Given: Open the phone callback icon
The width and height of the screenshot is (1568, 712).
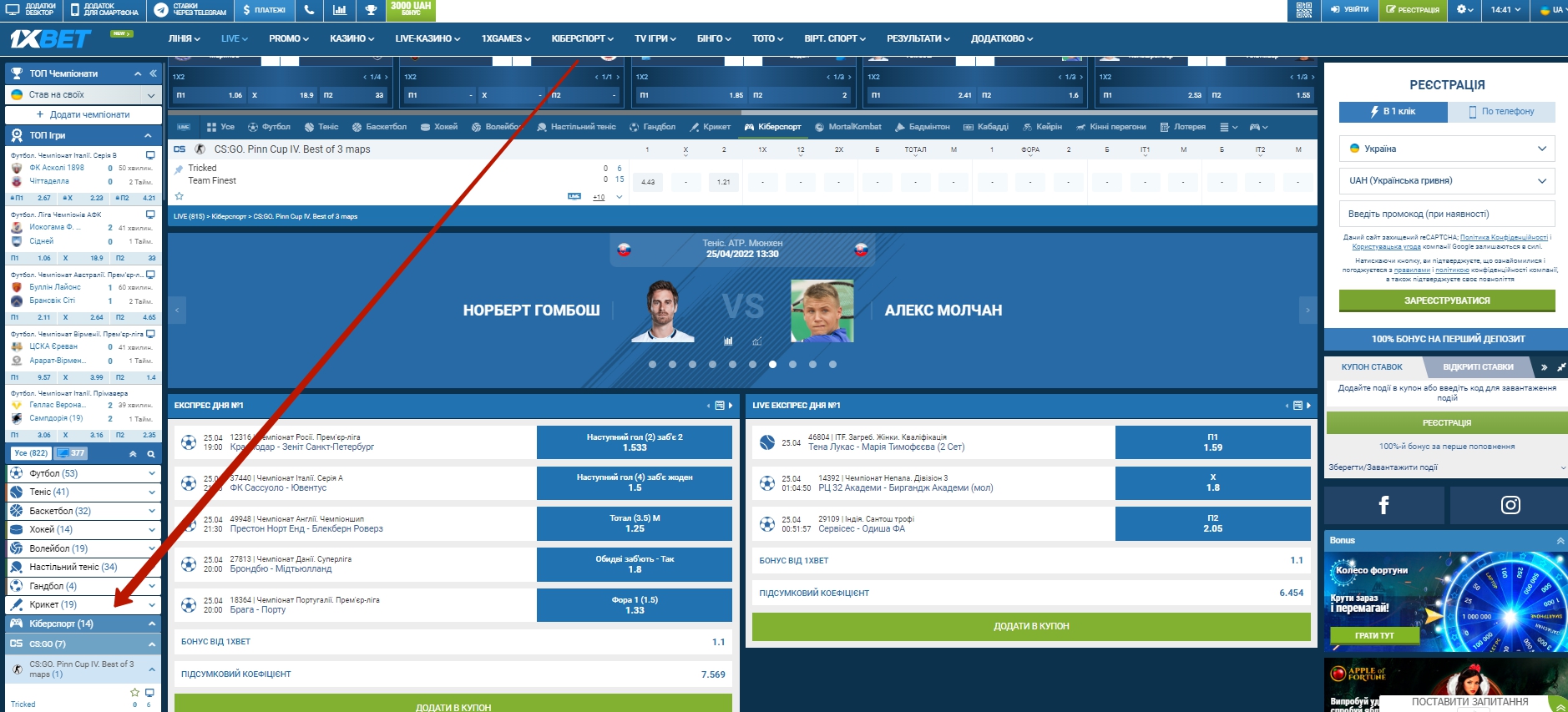Looking at the screenshot, I should (309, 10).
